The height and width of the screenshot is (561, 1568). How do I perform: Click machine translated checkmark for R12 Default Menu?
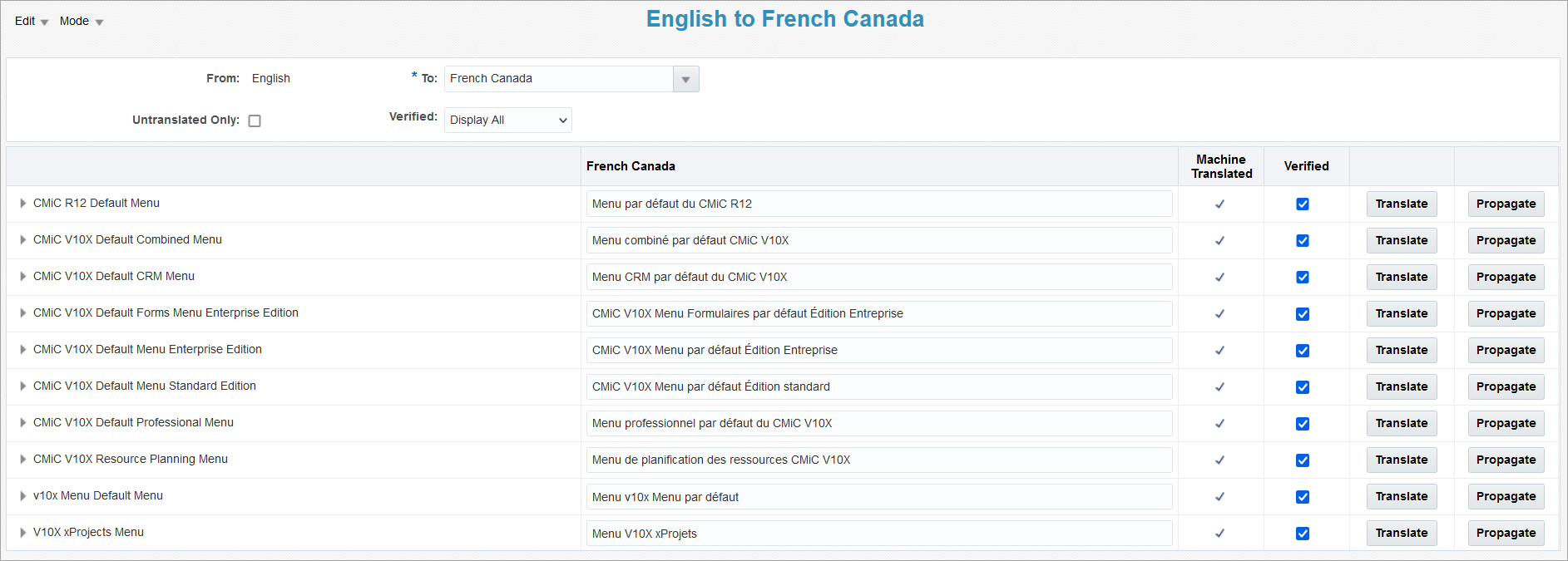[1219, 204]
